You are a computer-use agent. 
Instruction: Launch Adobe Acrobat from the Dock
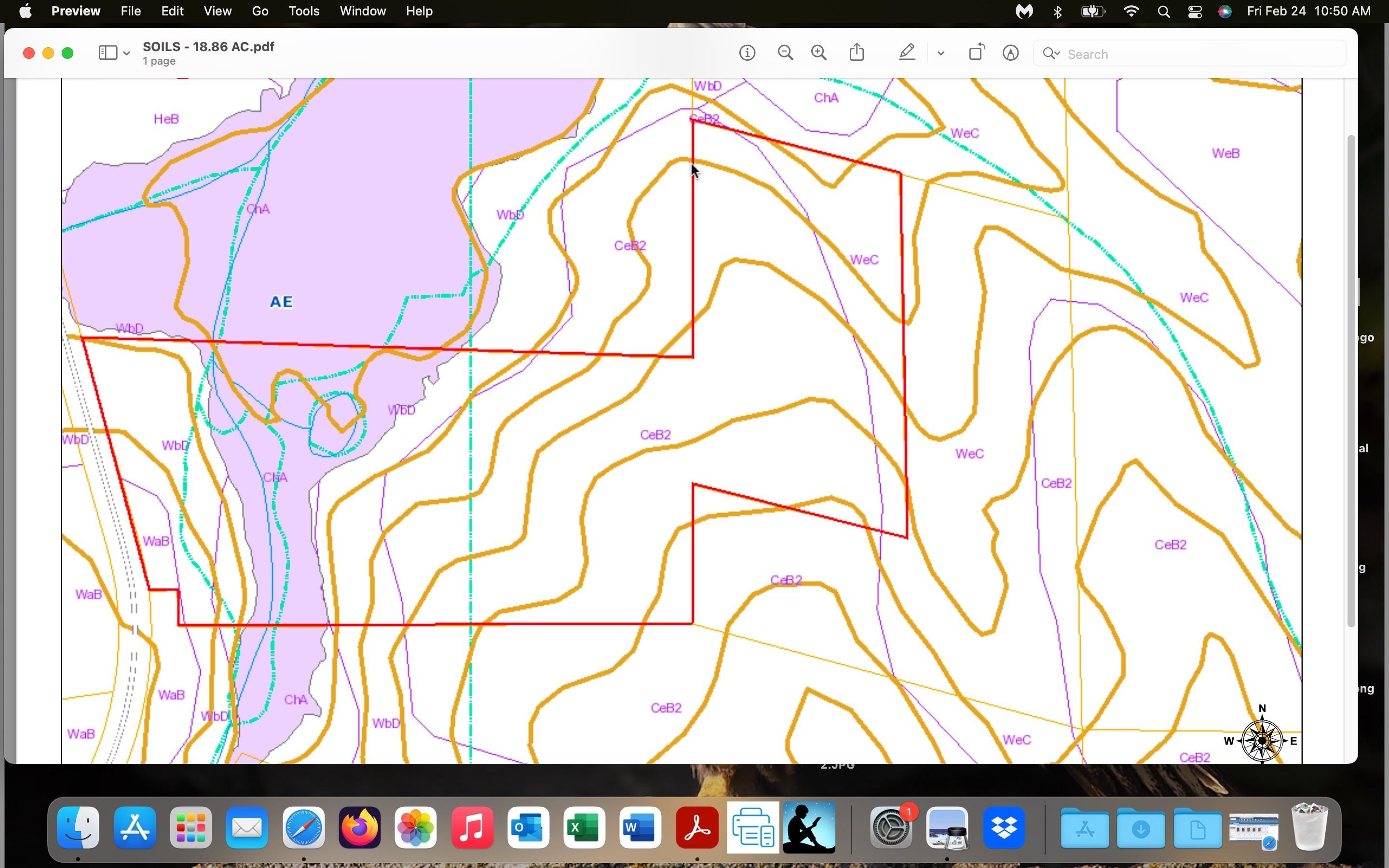pos(697,828)
